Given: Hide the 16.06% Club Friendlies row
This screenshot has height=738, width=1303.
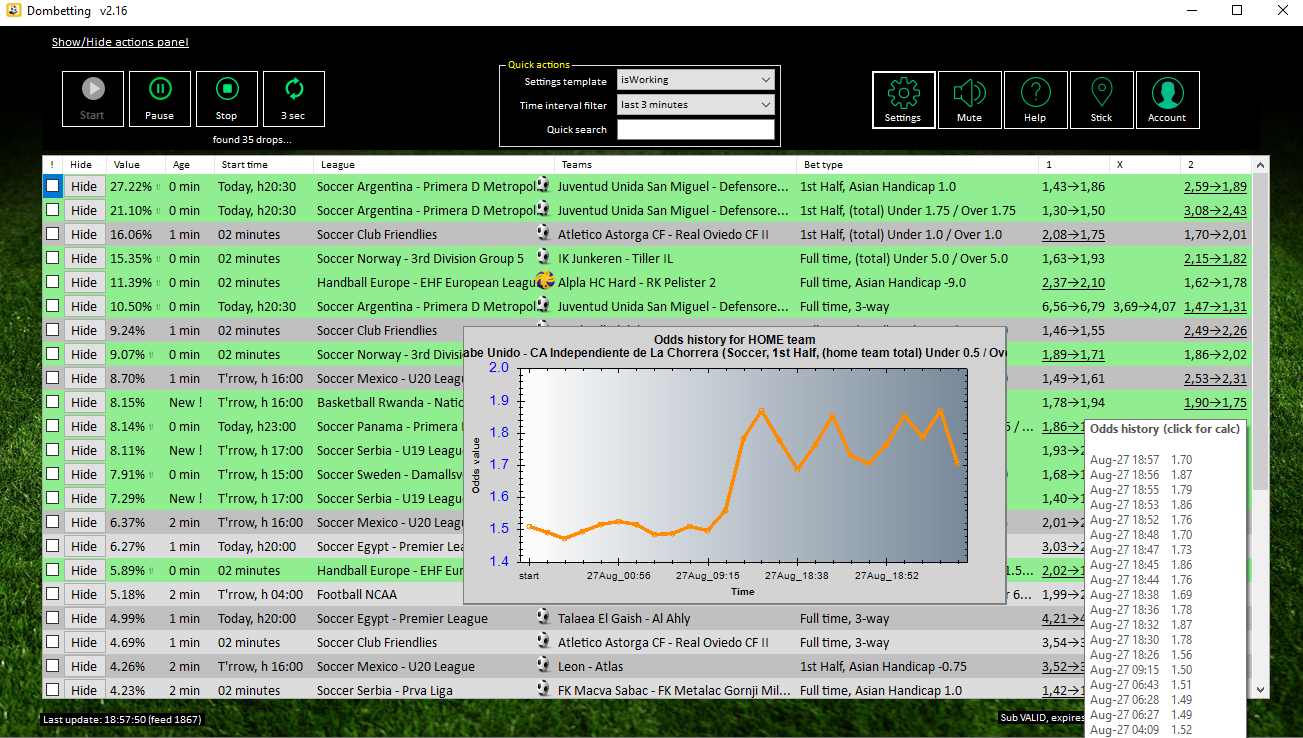Looking at the screenshot, I should coord(84,234).
